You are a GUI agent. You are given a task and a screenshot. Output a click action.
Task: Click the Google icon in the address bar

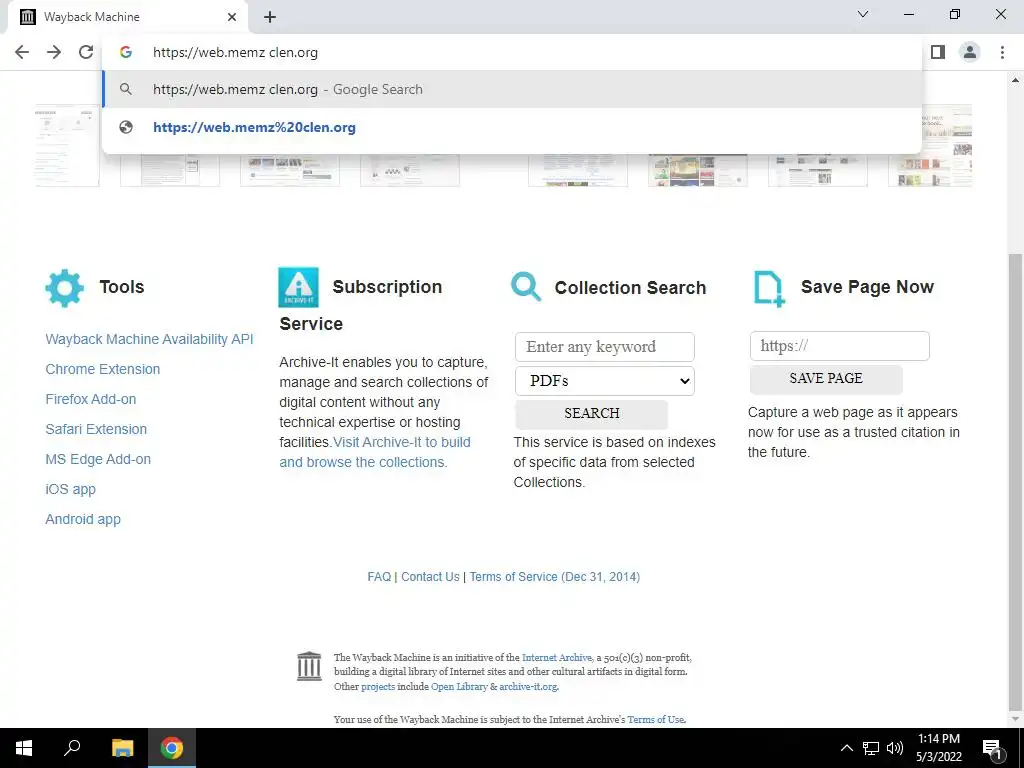coord(126,52)
